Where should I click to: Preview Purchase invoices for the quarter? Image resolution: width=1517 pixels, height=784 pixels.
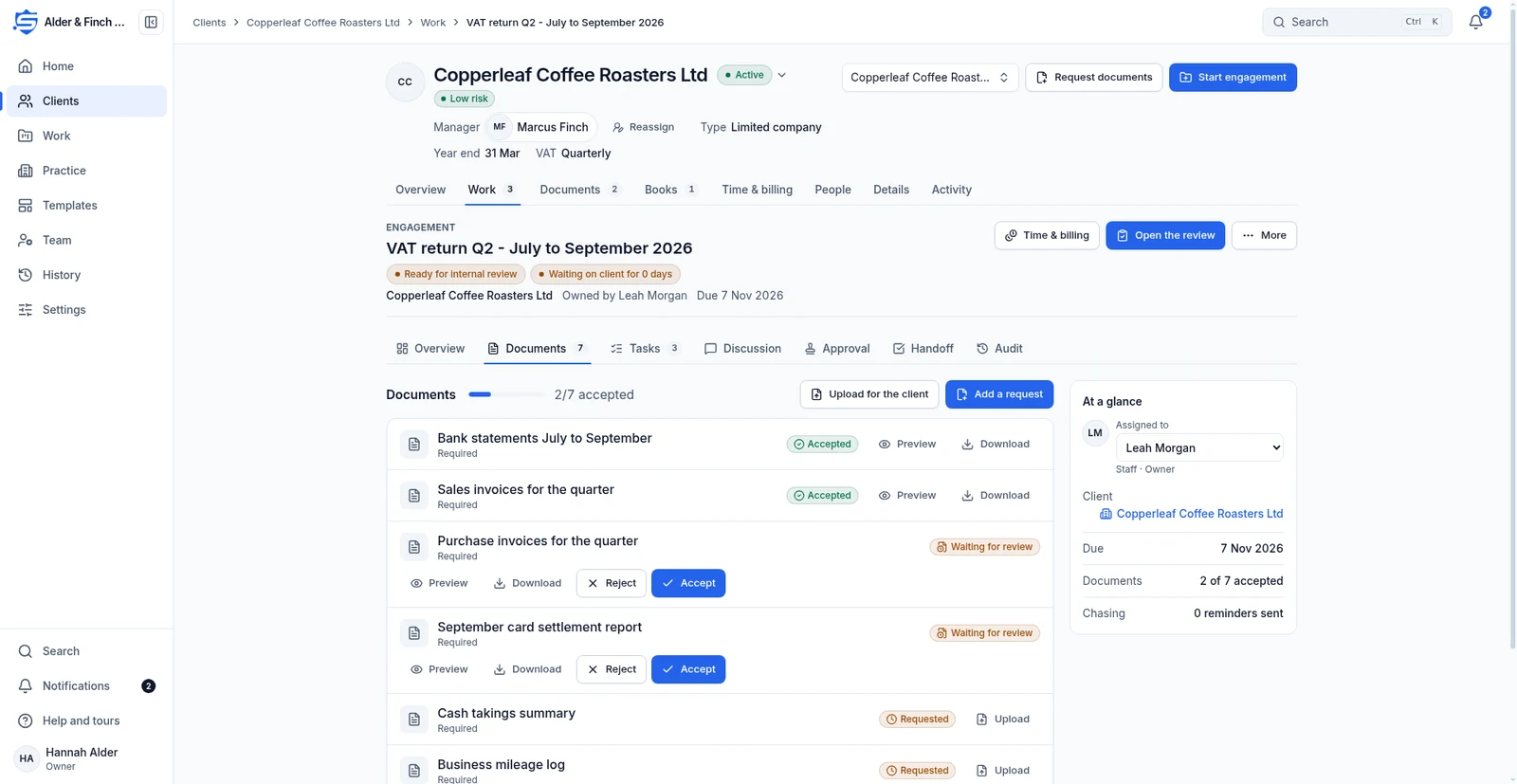point(439,583)
